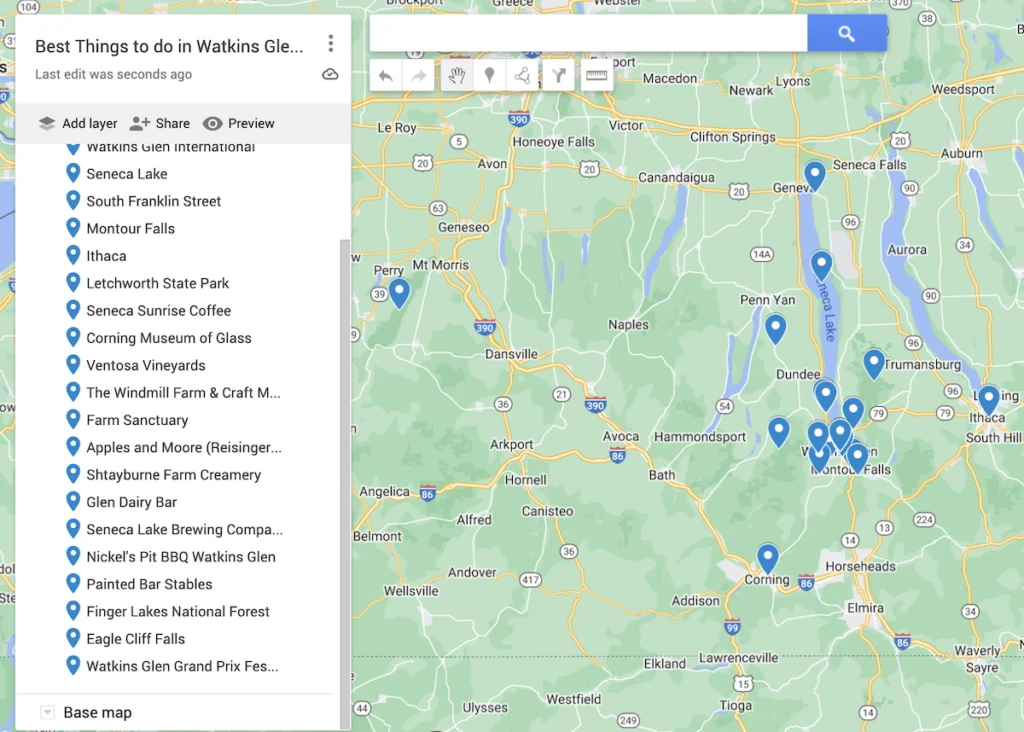This screenshot has height=732, width=1024.
Task: Click the map marker below Dundee
Action: tap(825, 394)
